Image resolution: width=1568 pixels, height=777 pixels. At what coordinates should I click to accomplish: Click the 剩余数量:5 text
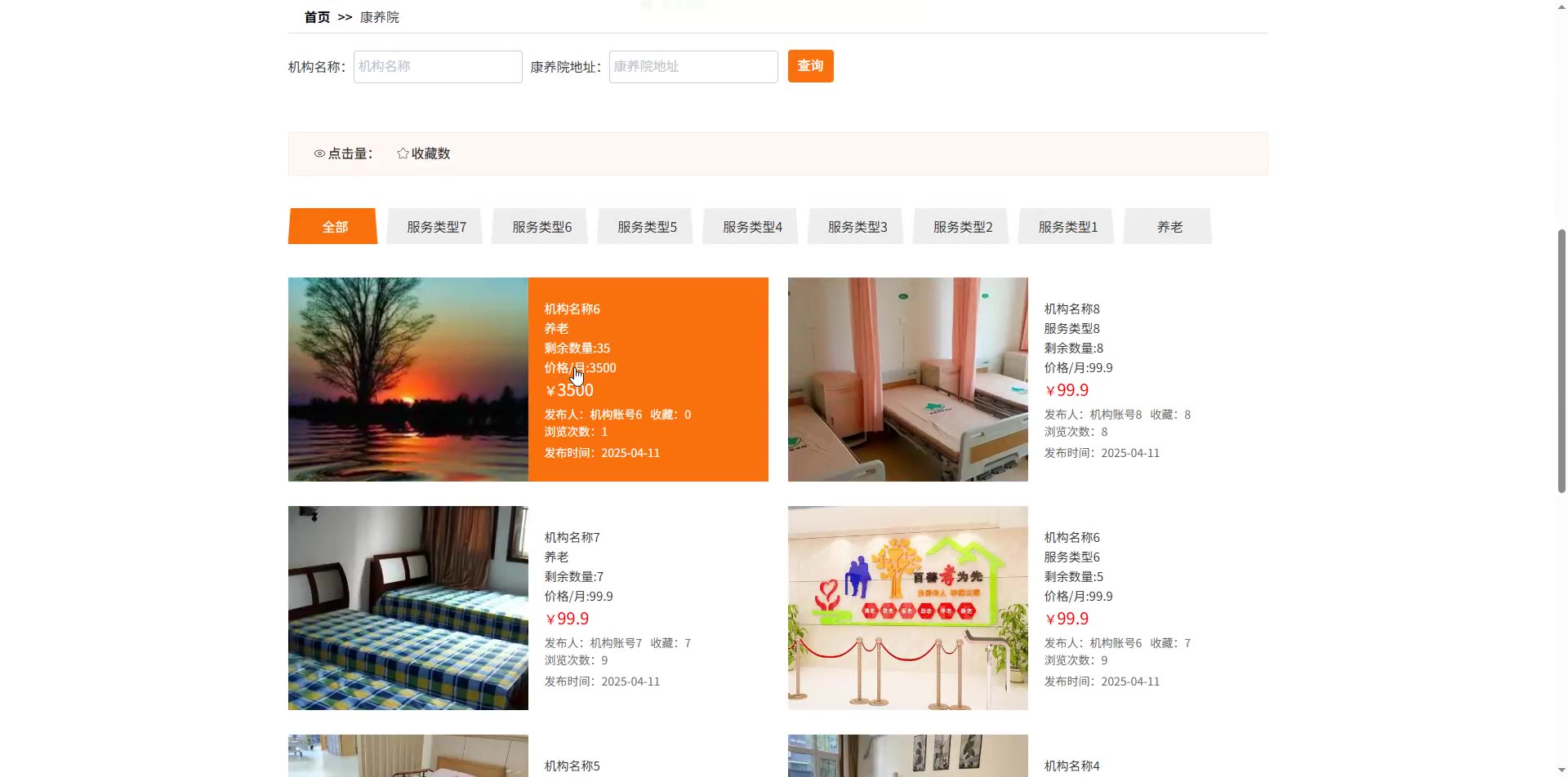[1074, 577]
